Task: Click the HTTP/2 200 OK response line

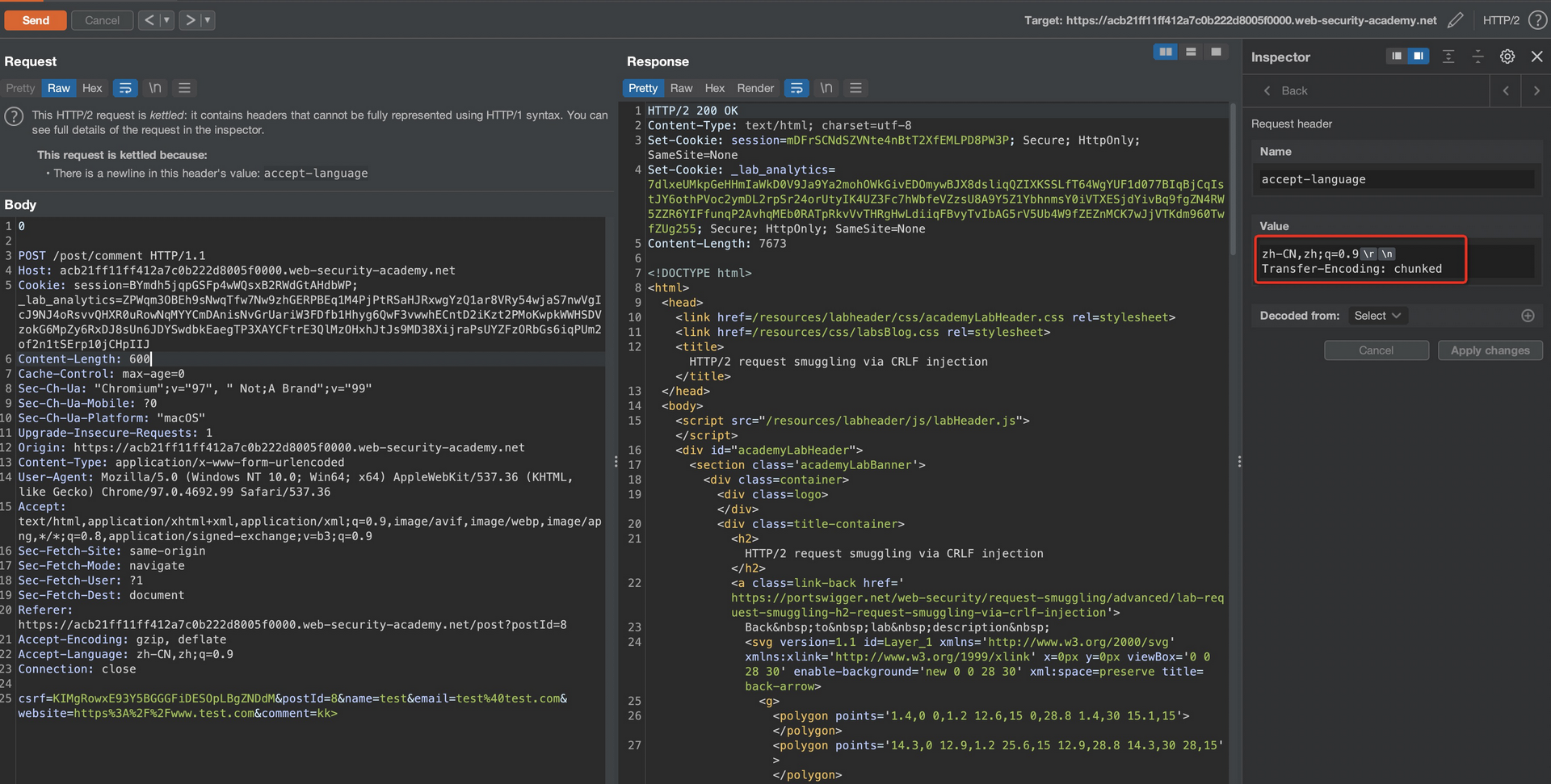Action: 692,111
